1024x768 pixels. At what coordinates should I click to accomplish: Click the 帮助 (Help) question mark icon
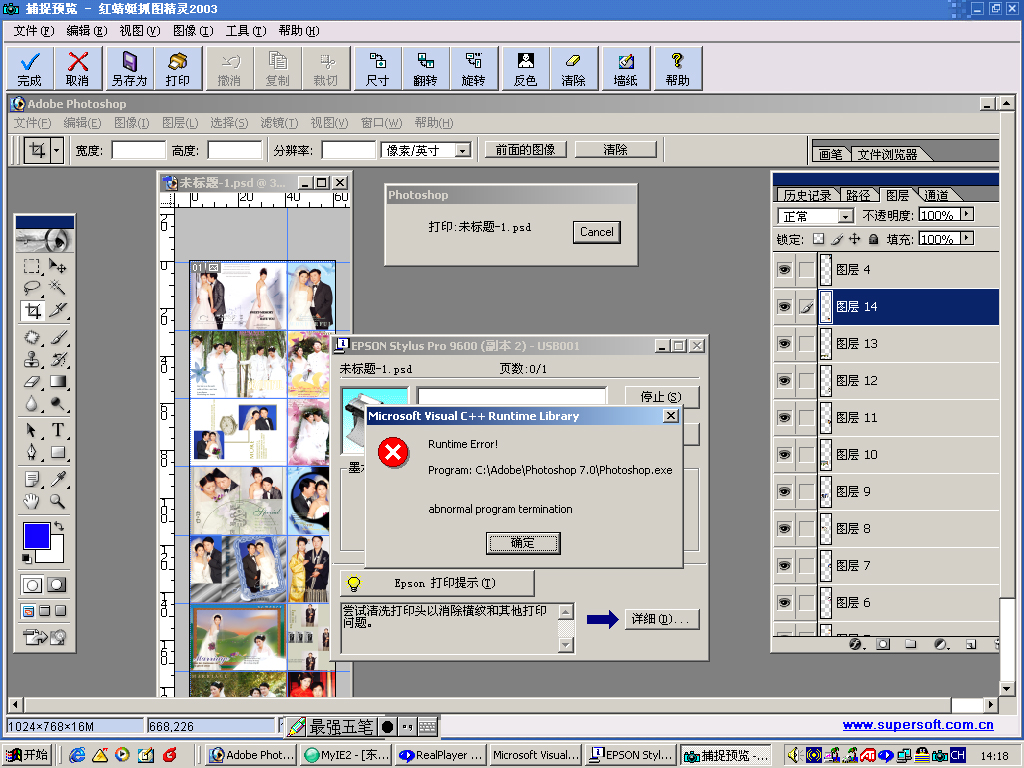tap(678, 68)
